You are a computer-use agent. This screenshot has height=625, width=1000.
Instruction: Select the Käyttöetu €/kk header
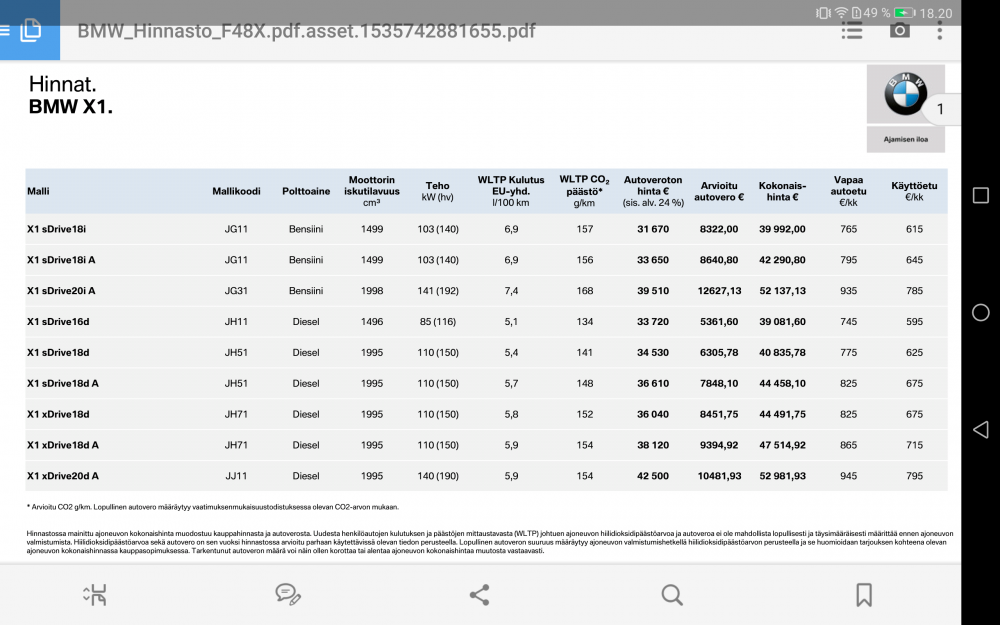pyautogui.click(x=914, y=191)
